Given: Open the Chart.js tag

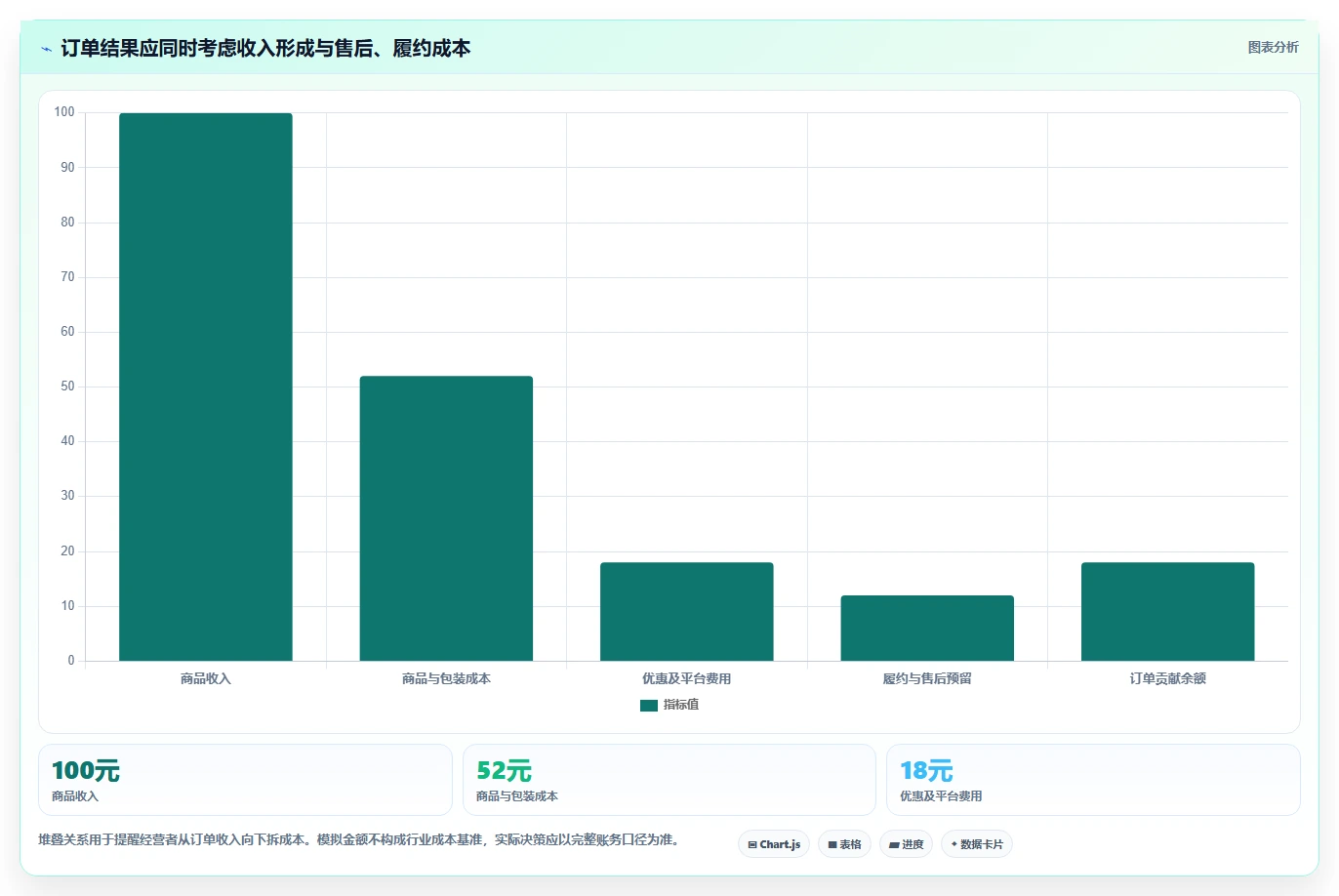Looking at the screenshot, I should [774, 844].
